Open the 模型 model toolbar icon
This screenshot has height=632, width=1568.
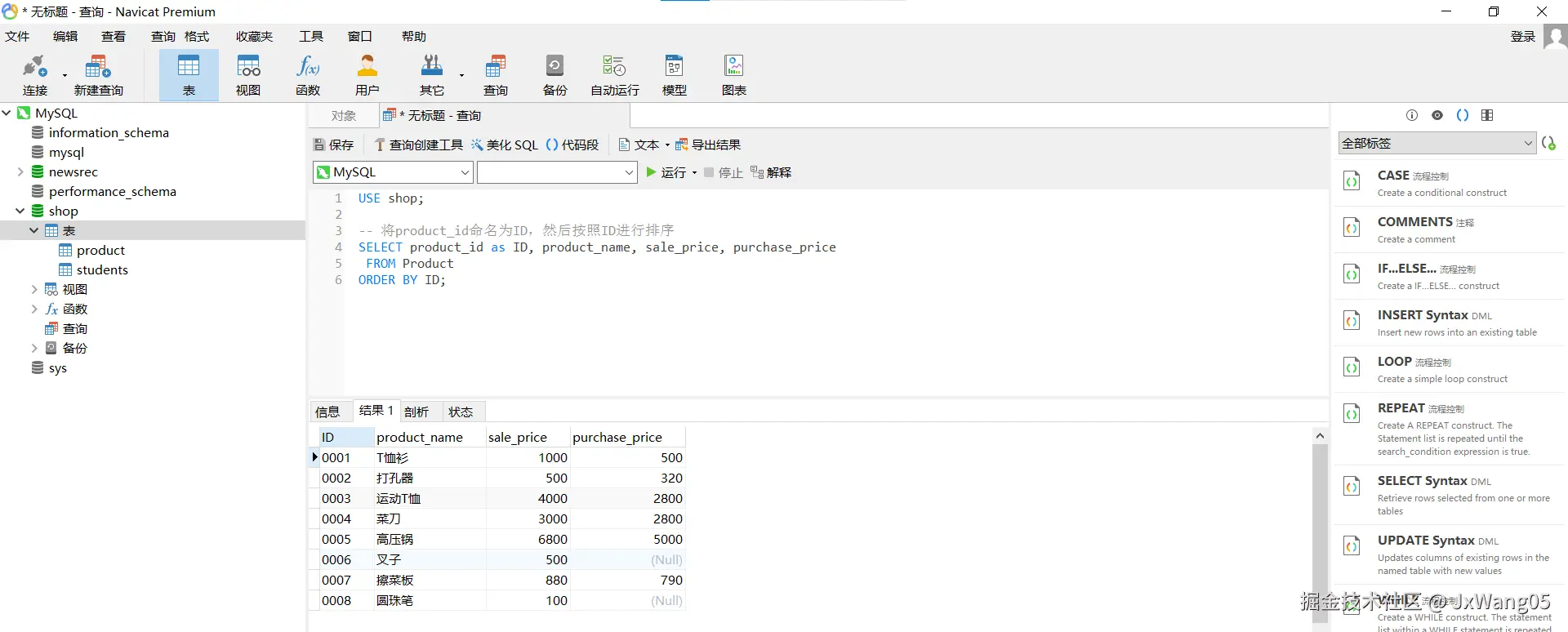click(675, 75)
